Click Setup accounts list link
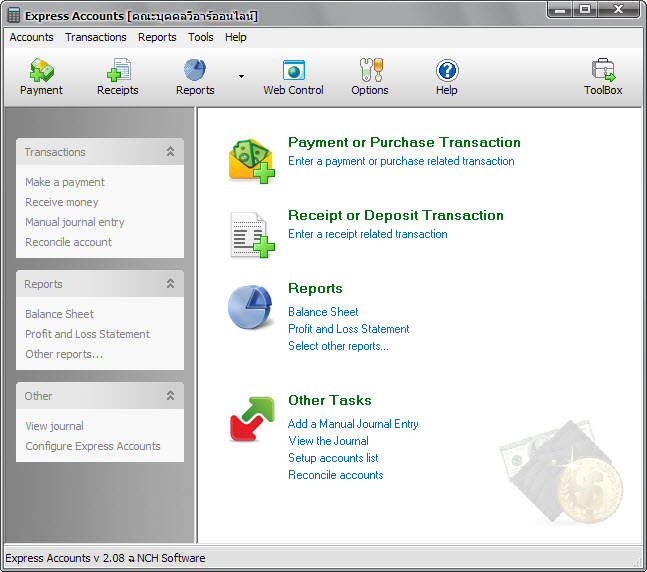 click(333, 458)
